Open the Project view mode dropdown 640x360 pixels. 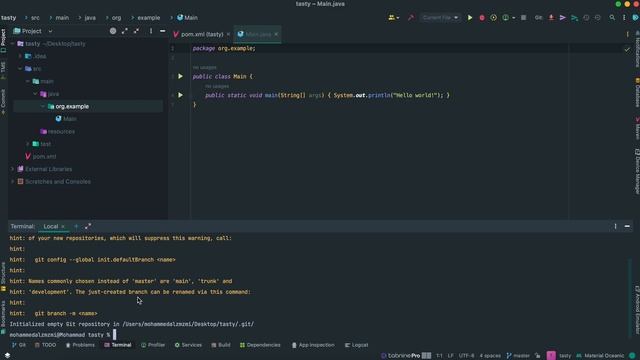[x=50, y=31]
